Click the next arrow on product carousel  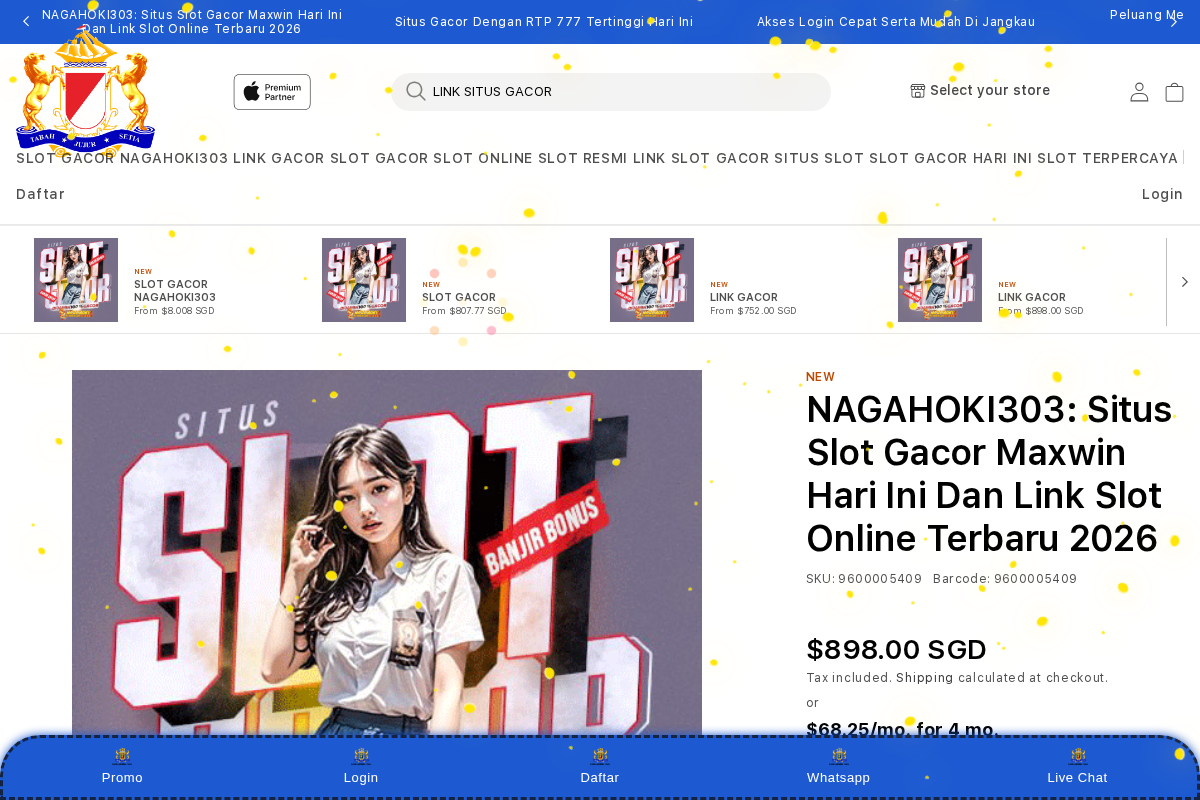(x=1184, y=281)
